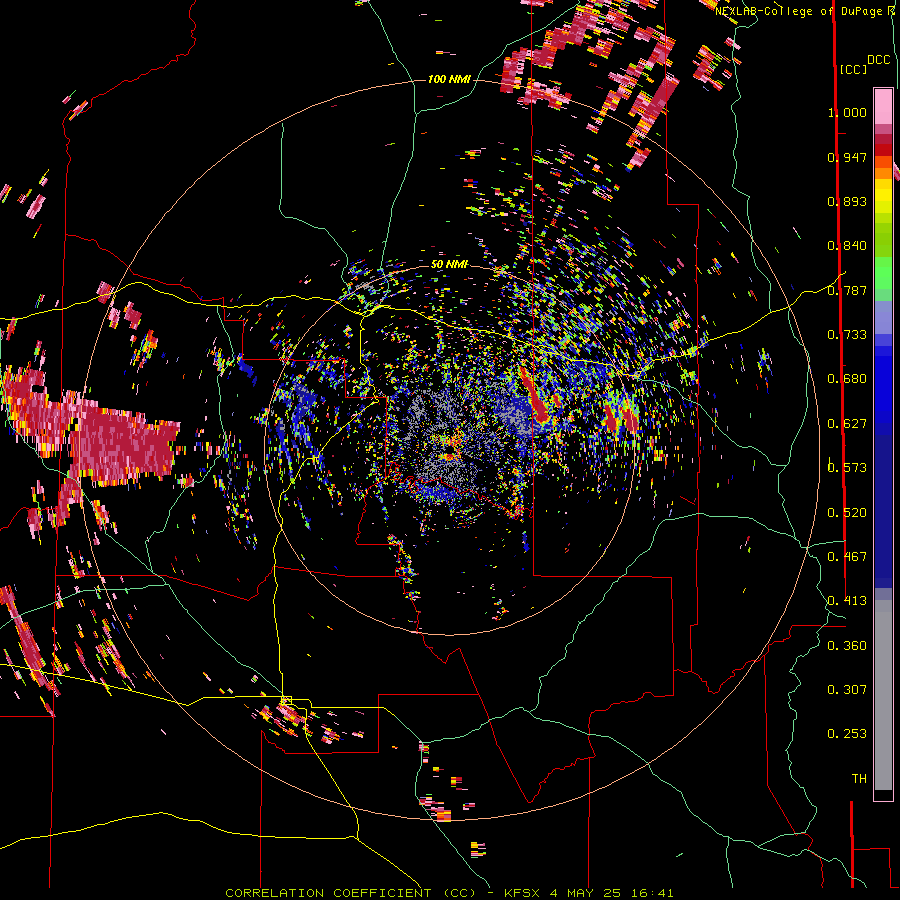Viewport: 900px width, 900px height.
Task: Click the 0.467 color scale value
Action: coord(847,557)
